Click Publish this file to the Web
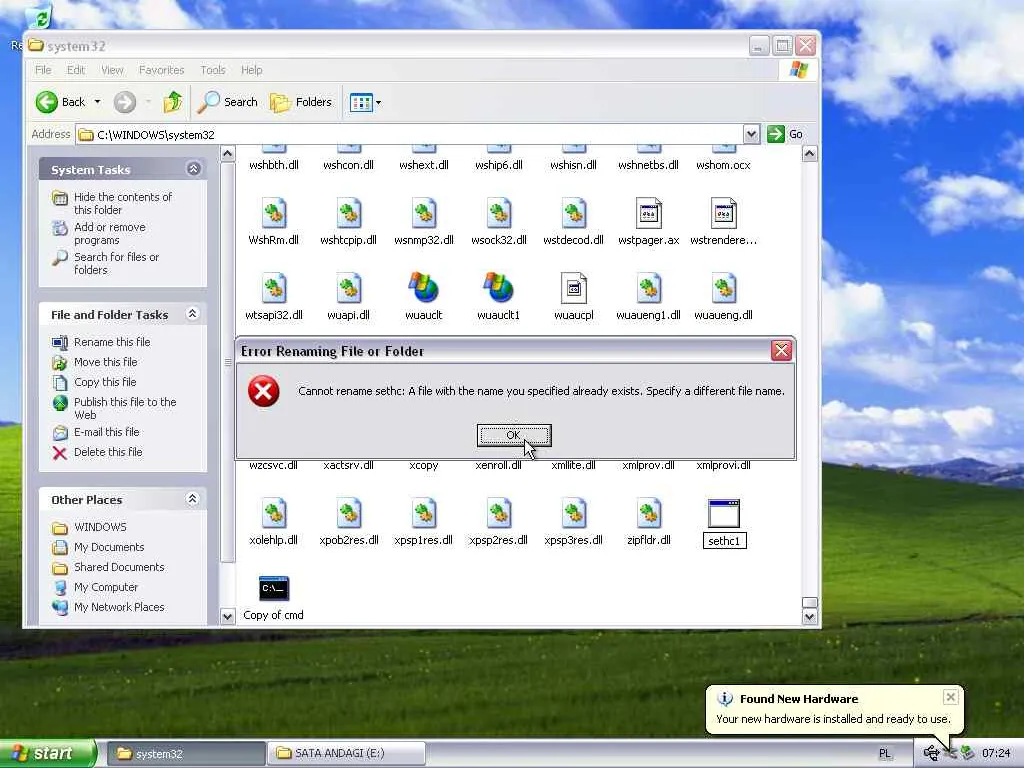This screenshot has width=1024, height=768. pyautogui.click(x=125, y=408)
